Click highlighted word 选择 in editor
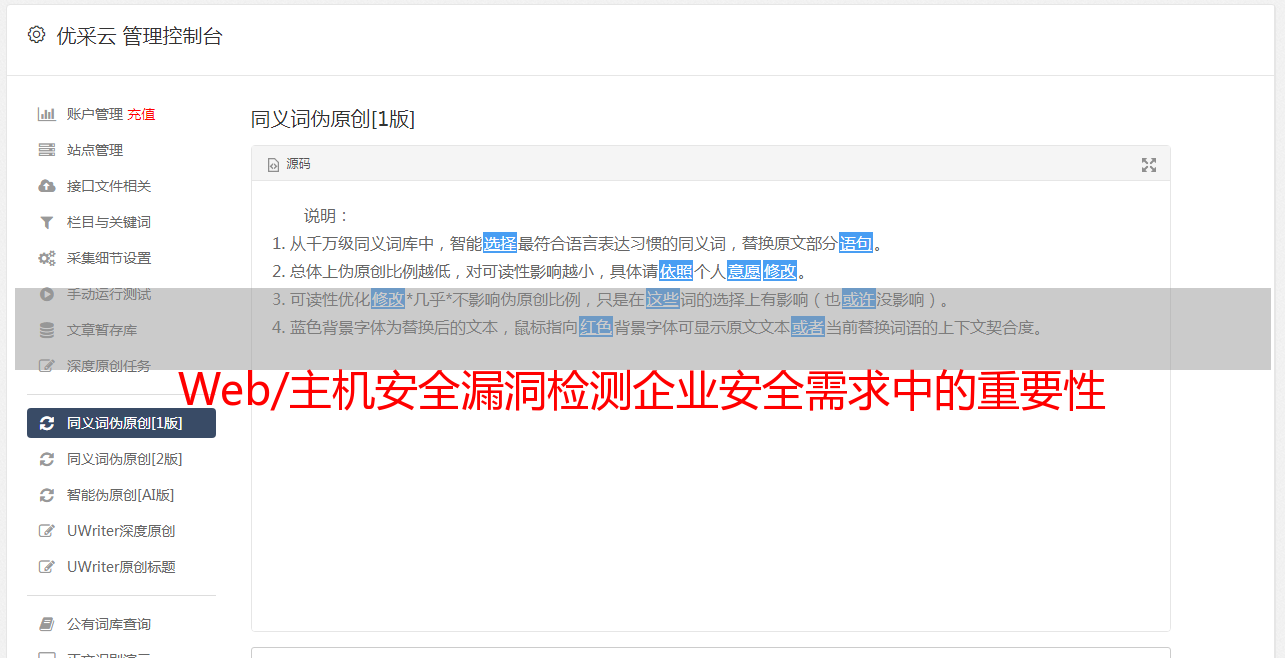 pos(500,243)
